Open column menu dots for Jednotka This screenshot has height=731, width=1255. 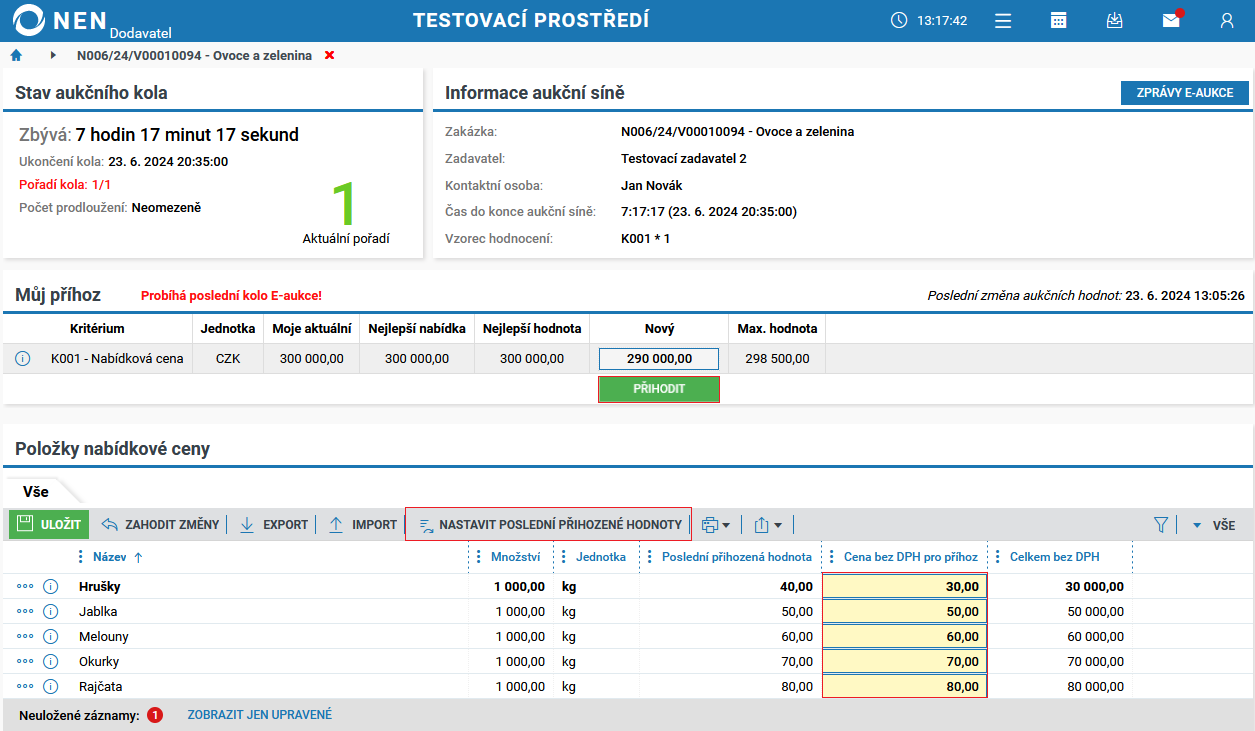[564, 557]
